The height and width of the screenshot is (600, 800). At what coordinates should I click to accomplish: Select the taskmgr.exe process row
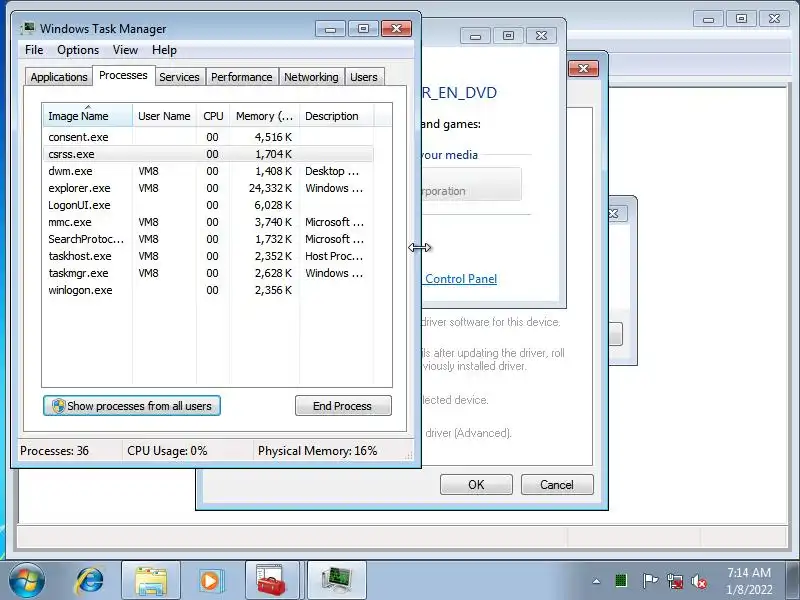pyautogui.click(x=208, y=273)
